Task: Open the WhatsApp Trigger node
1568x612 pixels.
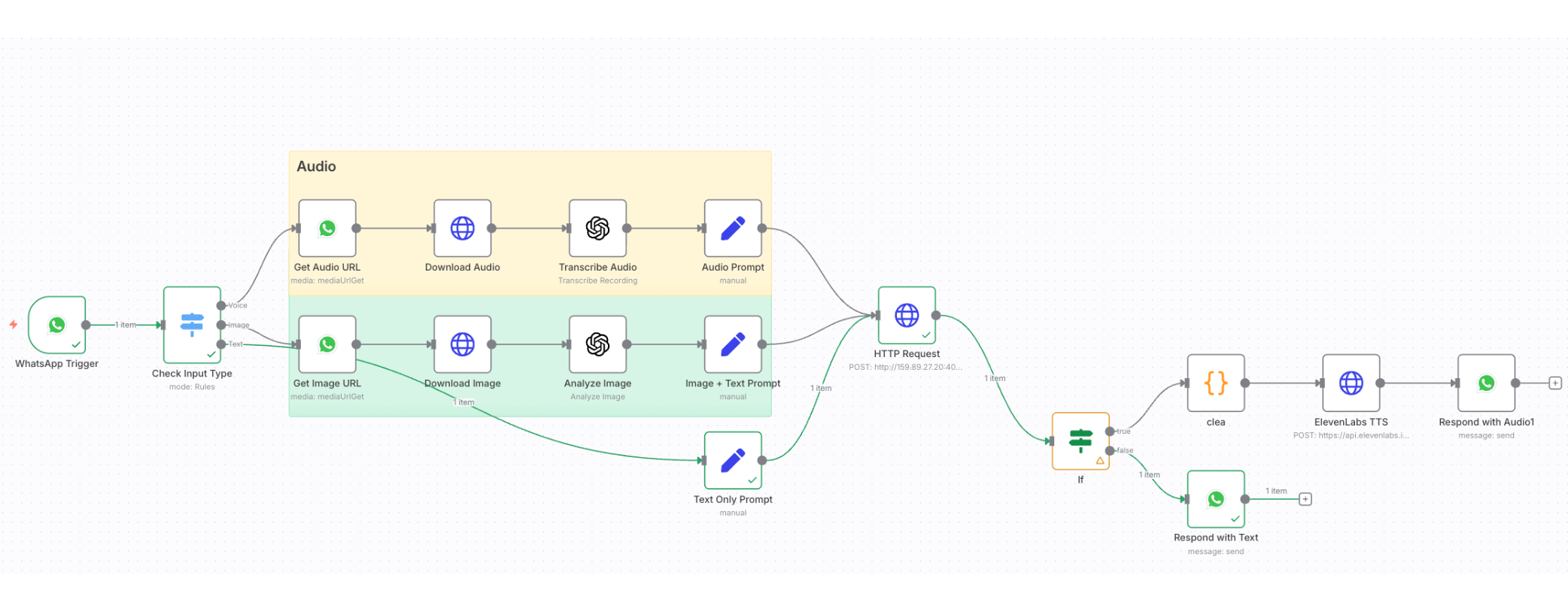Action: click(x=57, y=325)
